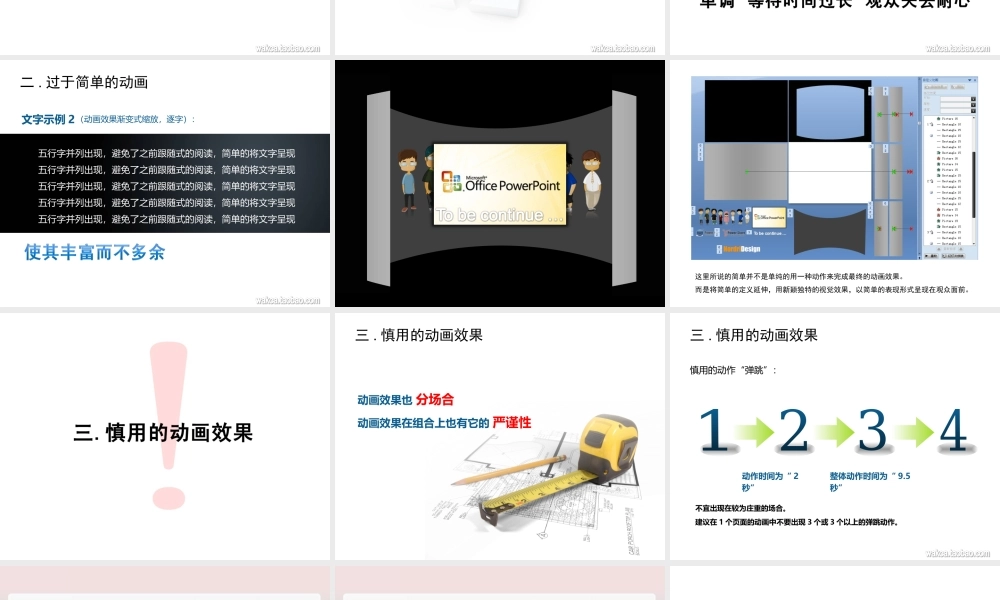Click the green arrow between numbers 2 and 3

coord(834,429)
